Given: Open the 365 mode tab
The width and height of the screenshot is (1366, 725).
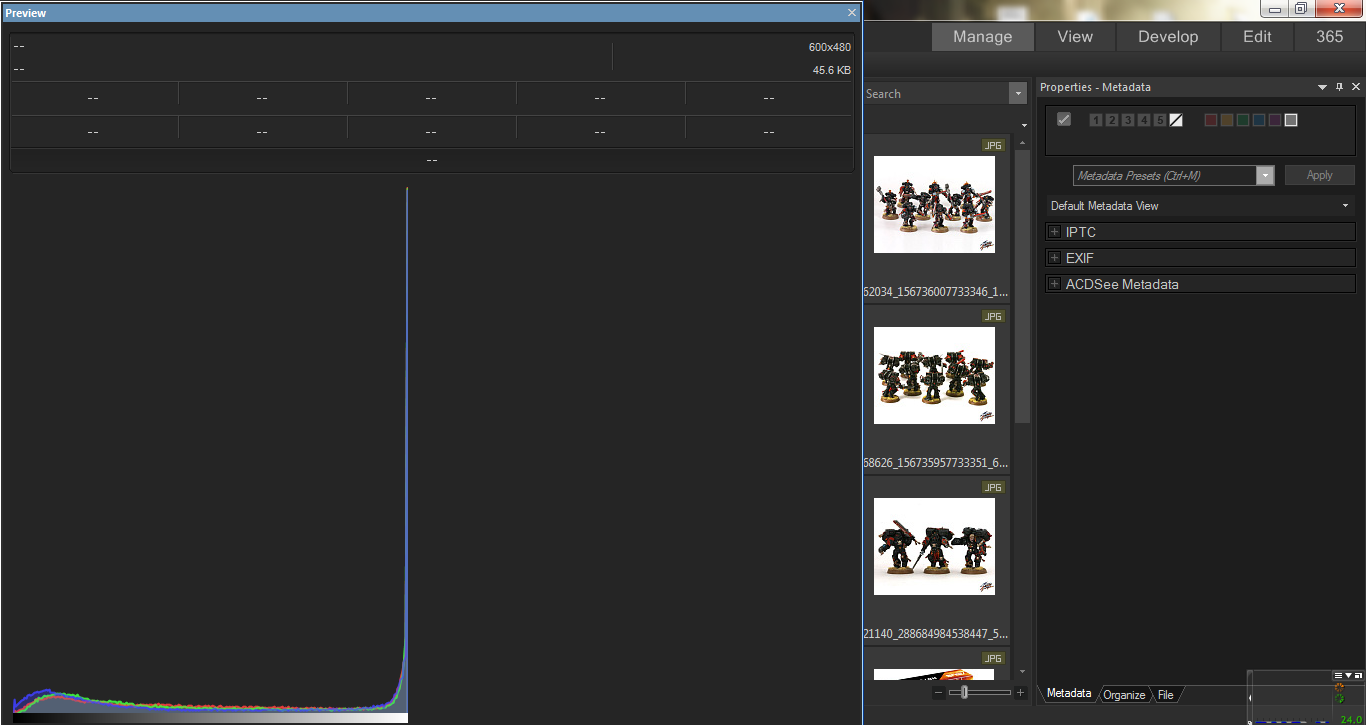Looking at the screenshot, I should tap(1330, 37).
